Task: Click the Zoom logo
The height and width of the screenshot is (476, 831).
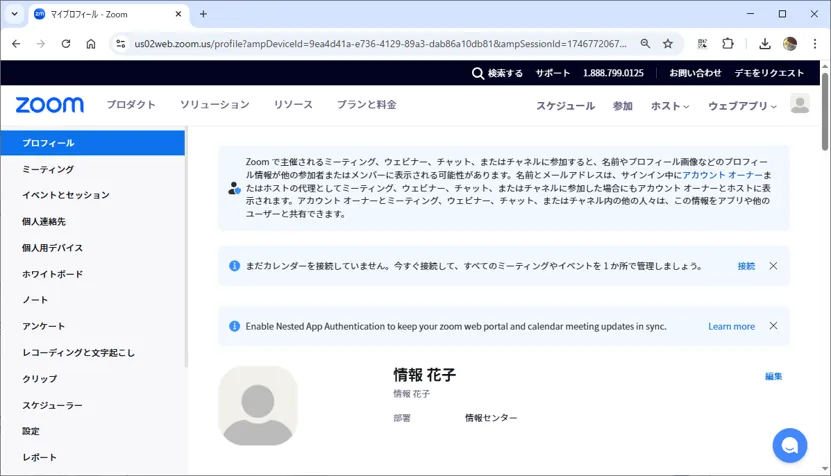Action: tap(49, 105)
